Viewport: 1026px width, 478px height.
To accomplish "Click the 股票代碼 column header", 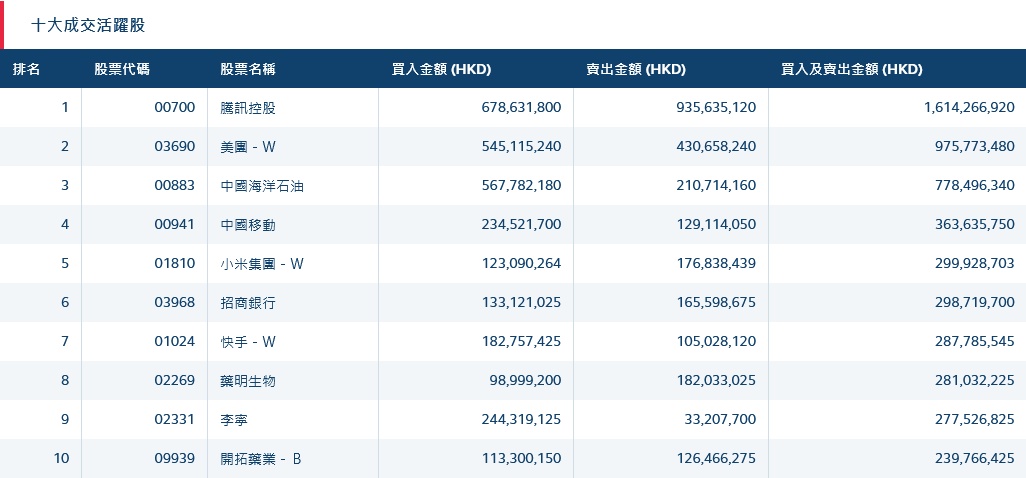I will point(122,69).
